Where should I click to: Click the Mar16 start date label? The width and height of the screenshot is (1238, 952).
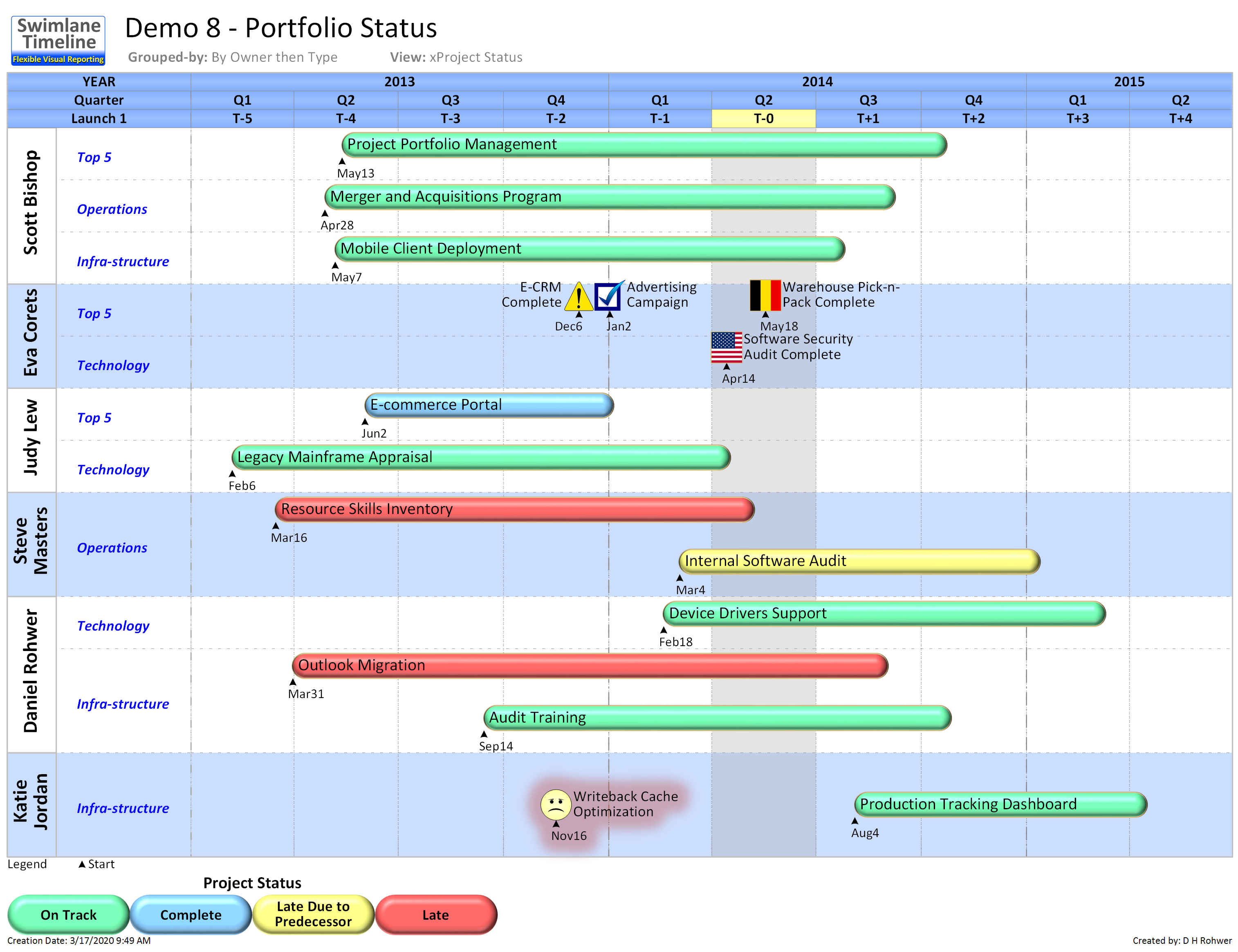pos(289,538)
